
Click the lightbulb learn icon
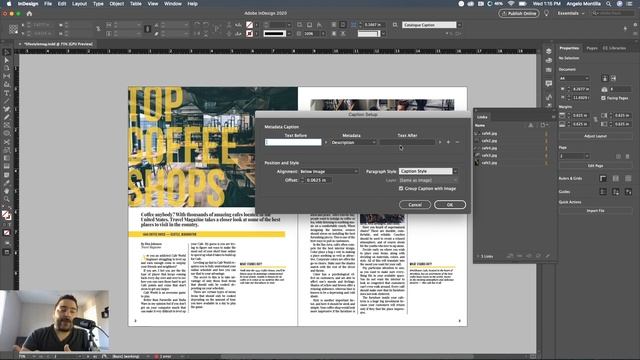pyautogui.click(x=547, y=13)
